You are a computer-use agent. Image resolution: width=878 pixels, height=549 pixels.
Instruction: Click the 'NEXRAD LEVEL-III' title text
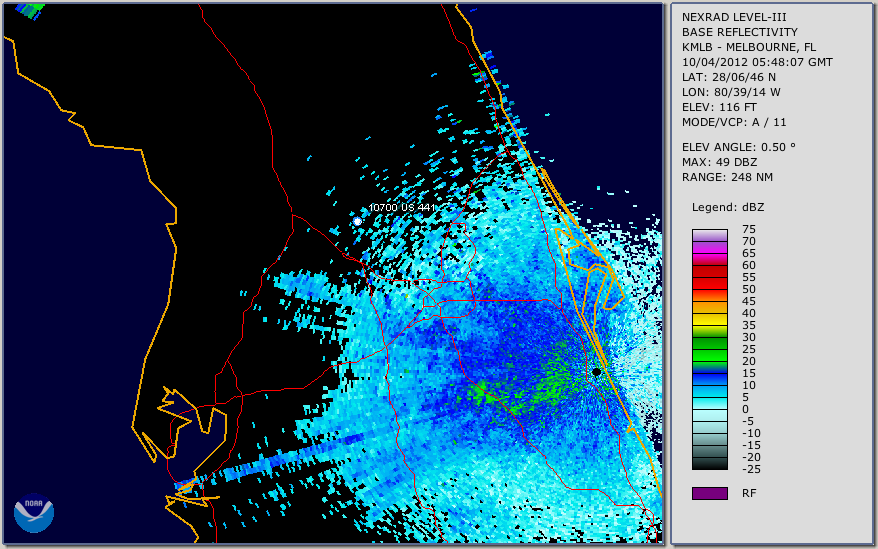[x=734, y=17]
